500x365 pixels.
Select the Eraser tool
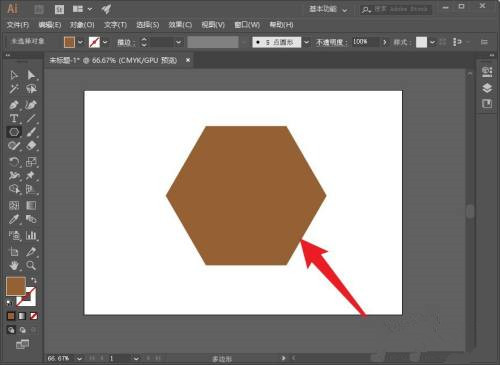pyautogui.click(x=31, y=146)
